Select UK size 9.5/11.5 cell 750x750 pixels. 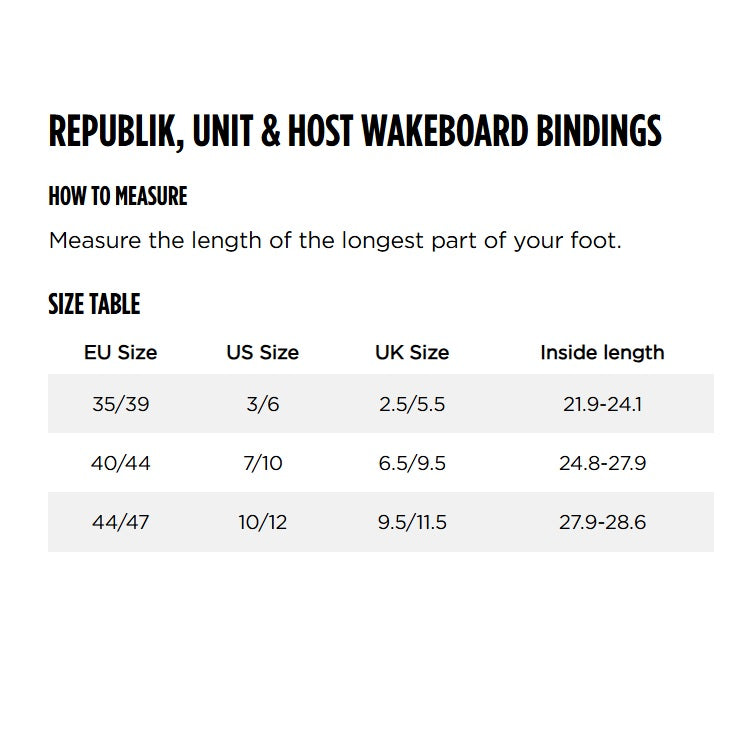point(412,522)
